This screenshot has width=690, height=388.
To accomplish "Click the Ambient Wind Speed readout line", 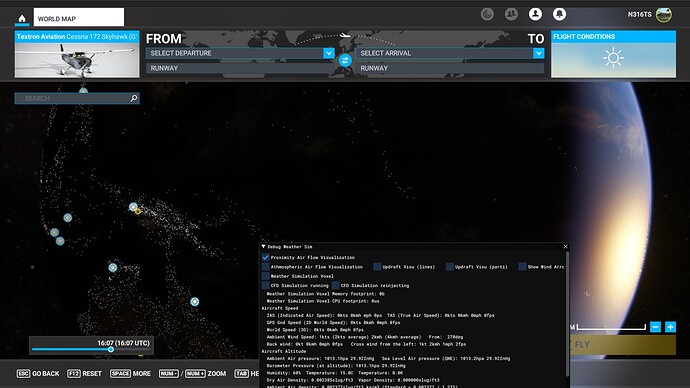I will click(x=365, y=337).
